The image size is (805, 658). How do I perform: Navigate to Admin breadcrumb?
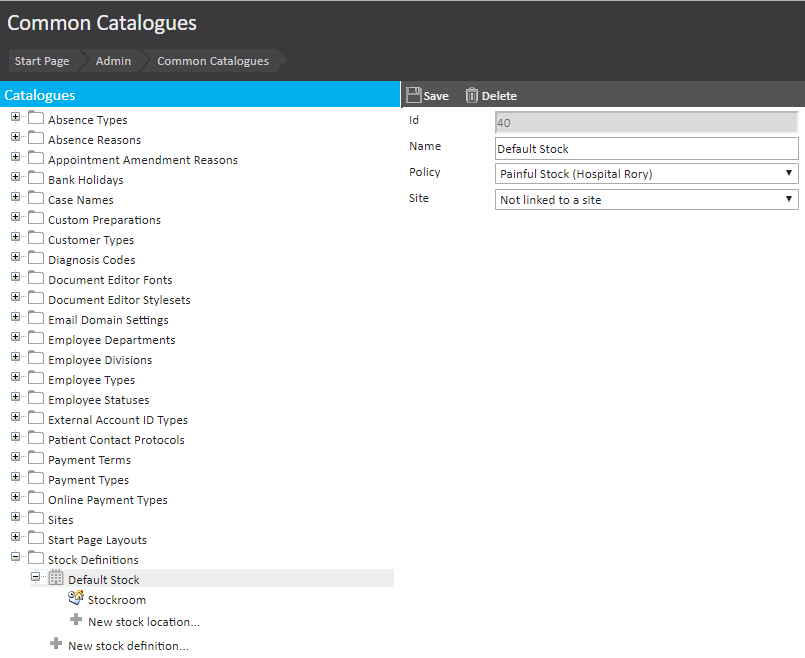coord(113,61)
